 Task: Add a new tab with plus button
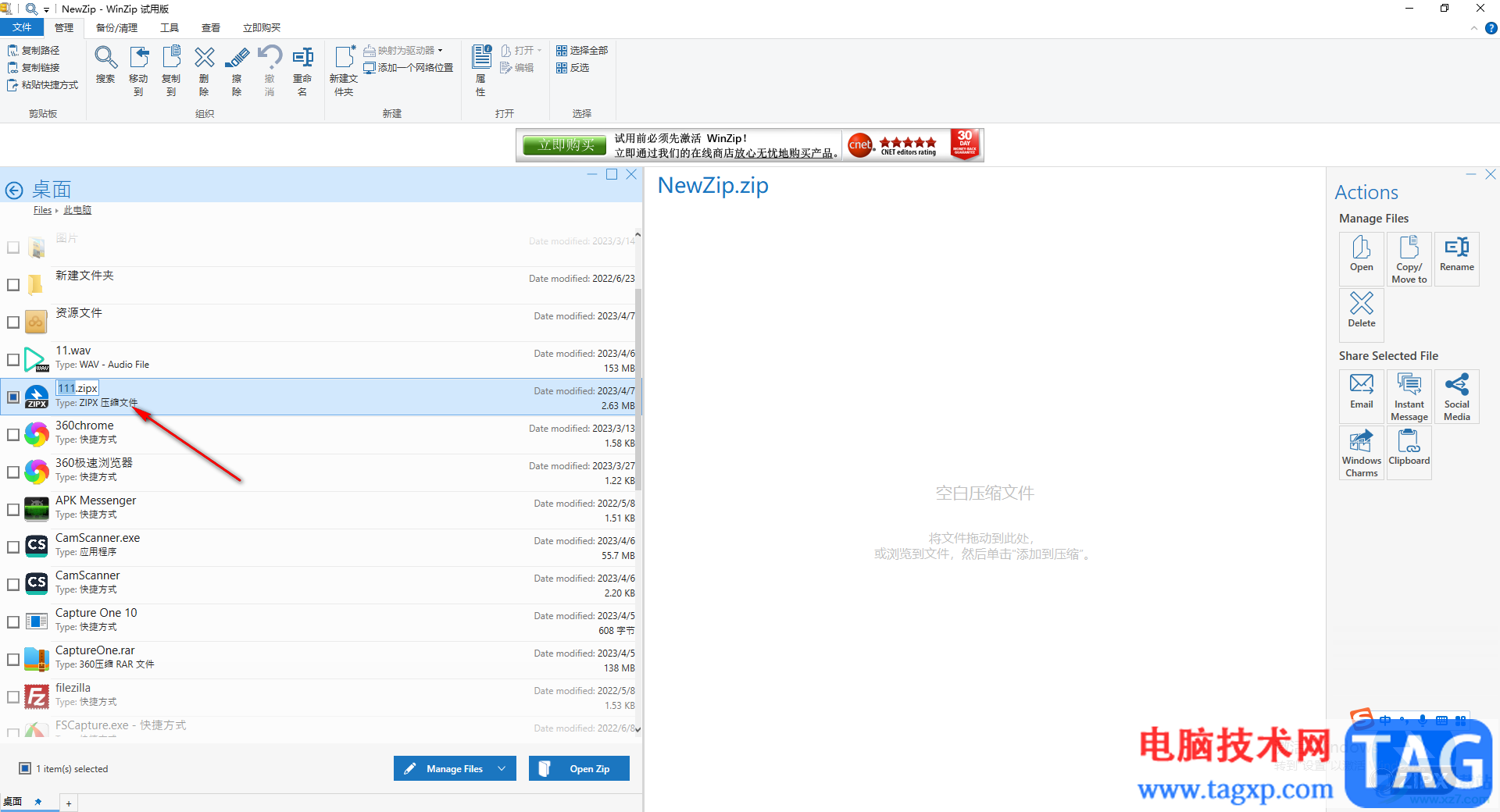[69, 803]
